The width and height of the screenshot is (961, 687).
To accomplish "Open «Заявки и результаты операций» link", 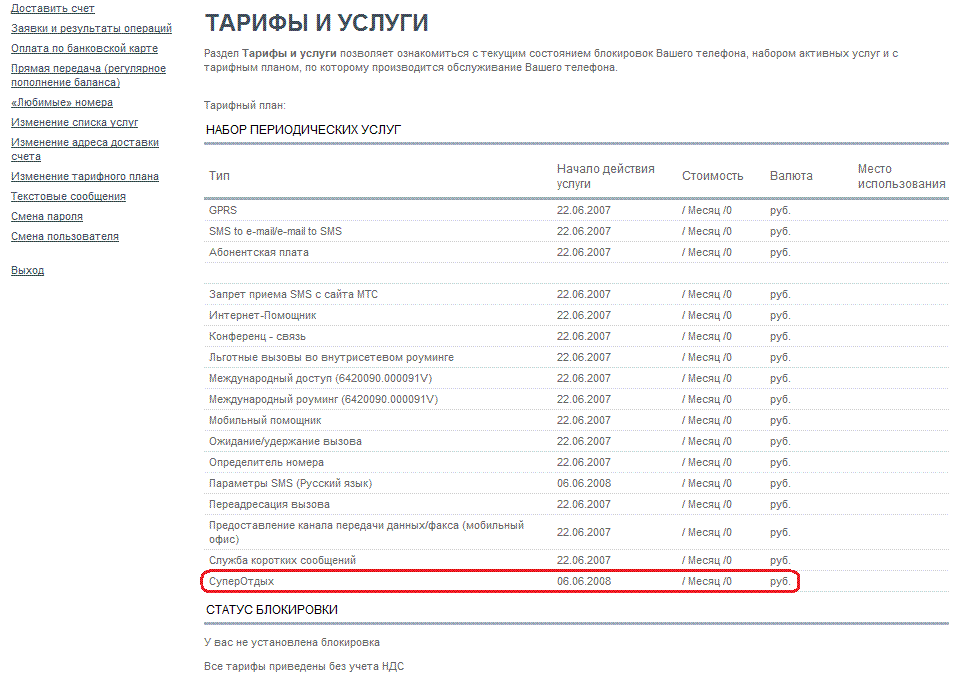I will tap(91, 28).
